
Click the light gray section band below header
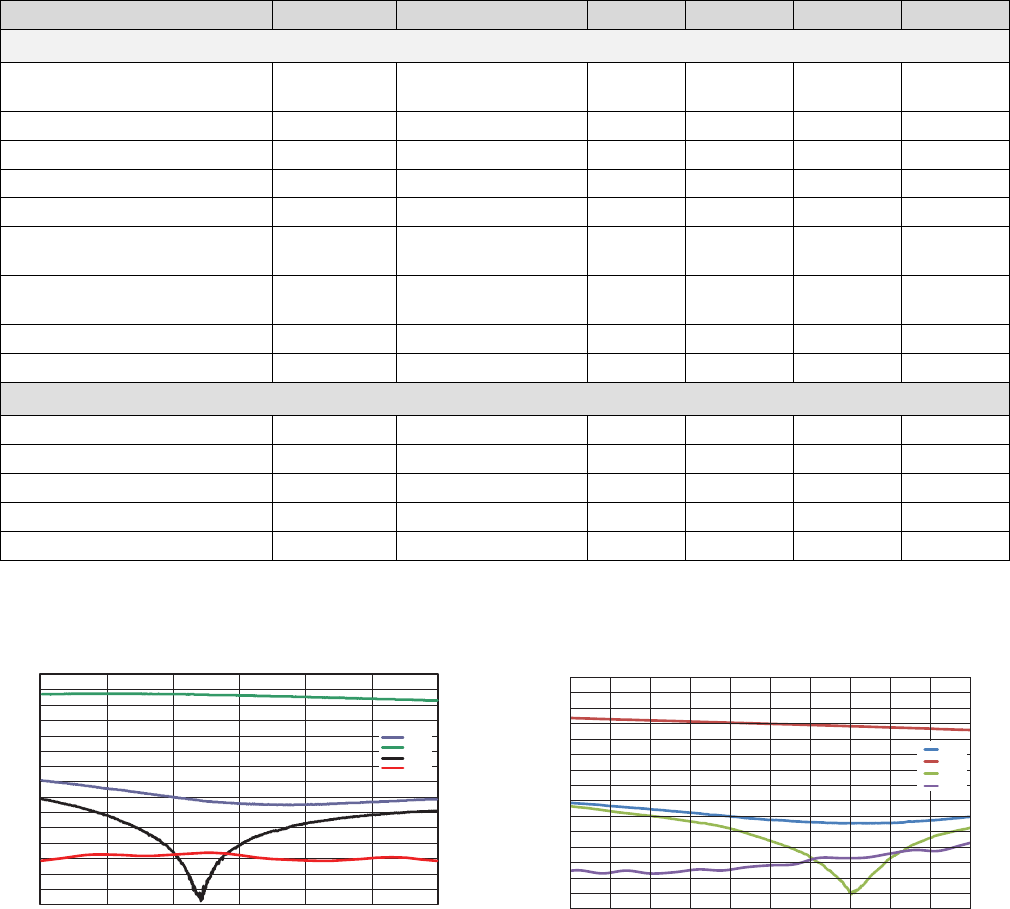(x=504, y=46)
